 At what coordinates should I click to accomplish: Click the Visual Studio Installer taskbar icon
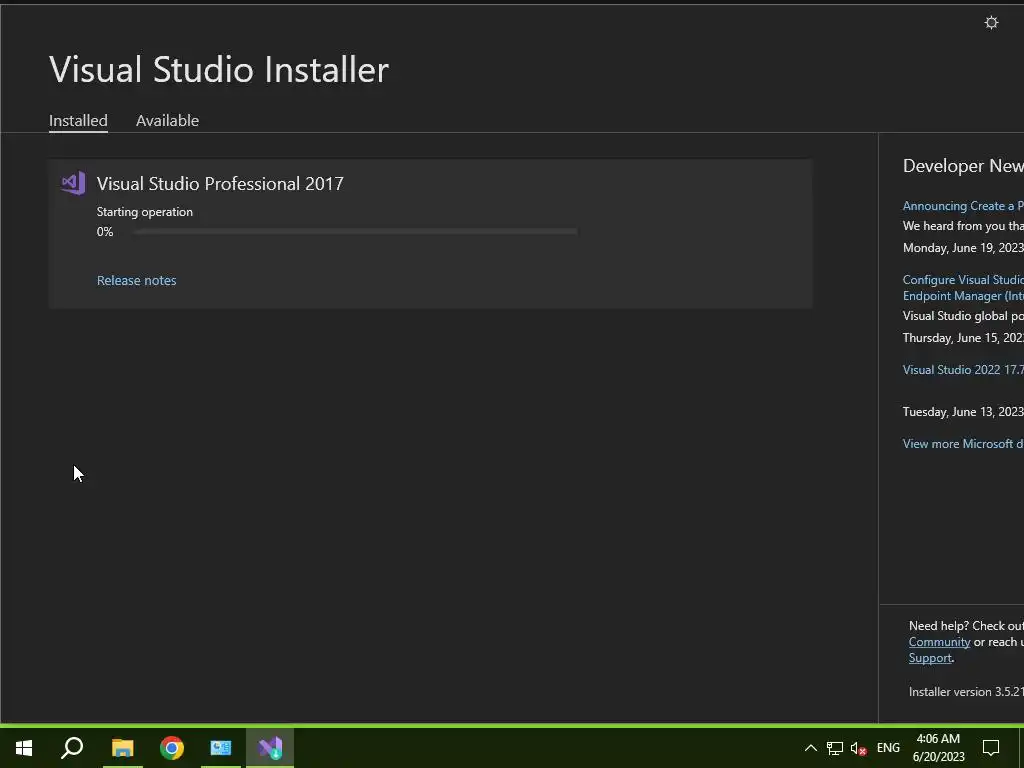click(270, 748)
